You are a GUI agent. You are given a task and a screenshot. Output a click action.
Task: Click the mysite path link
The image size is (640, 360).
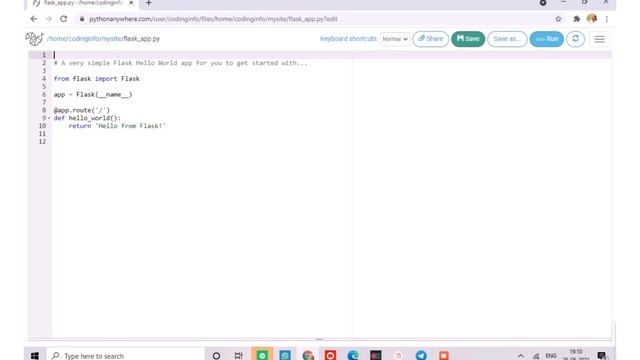tap(111, 39)
